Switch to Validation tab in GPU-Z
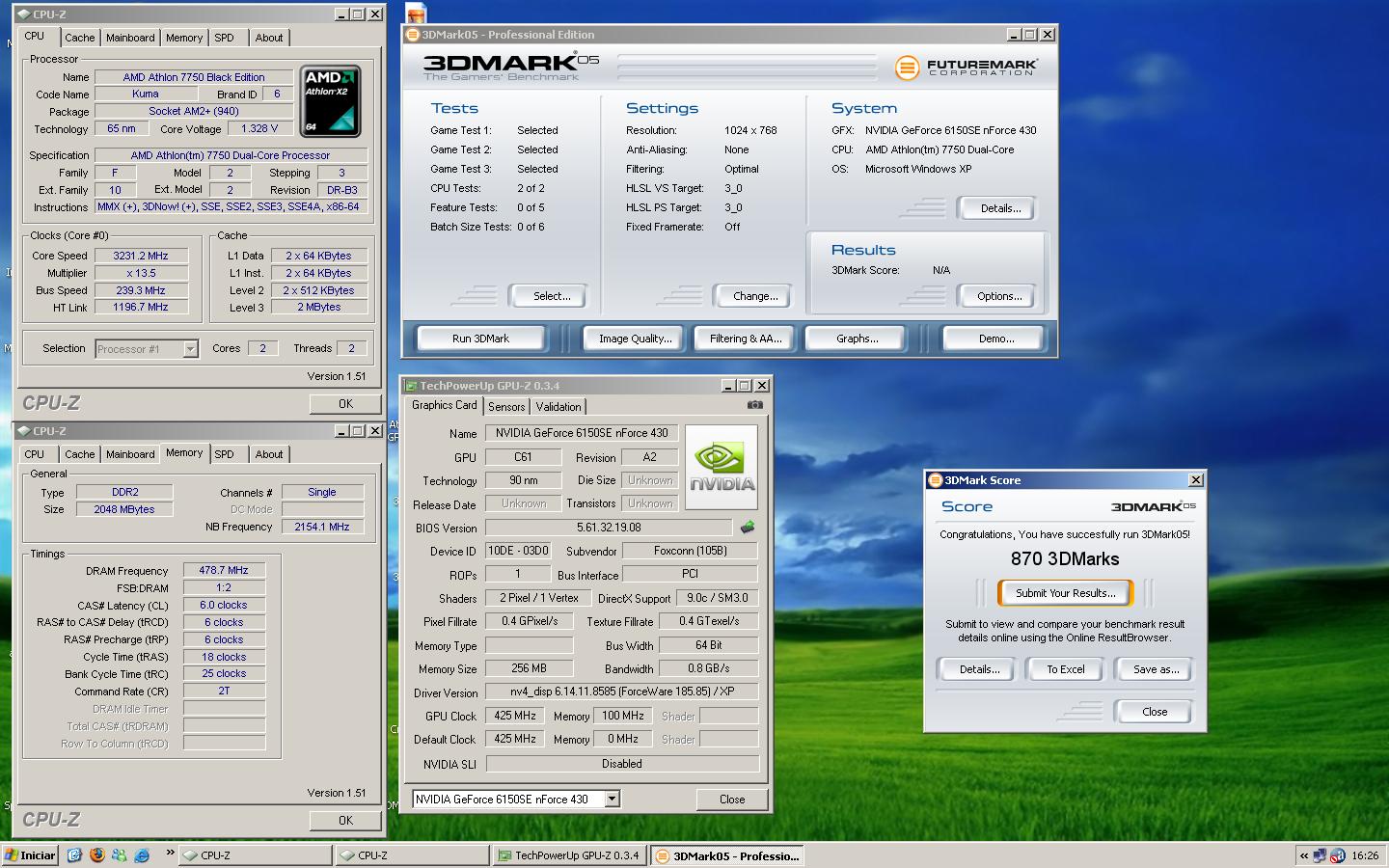 pos(558,407)
